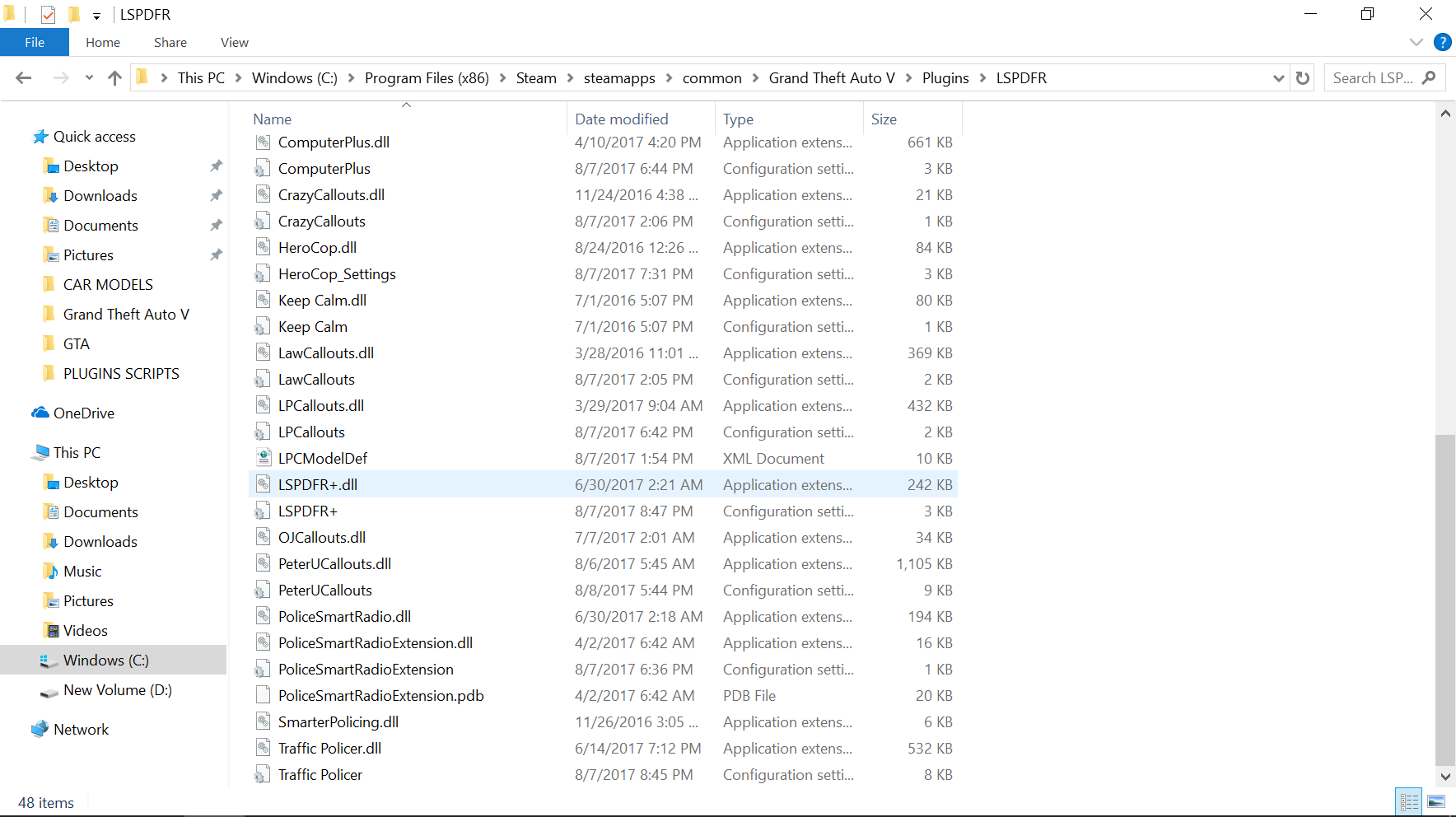This screenshot has width=1456, height=817.
Task: Select the PeterUCallouts.dll file name
Action: pyautogui.click(x=334, y=564)
